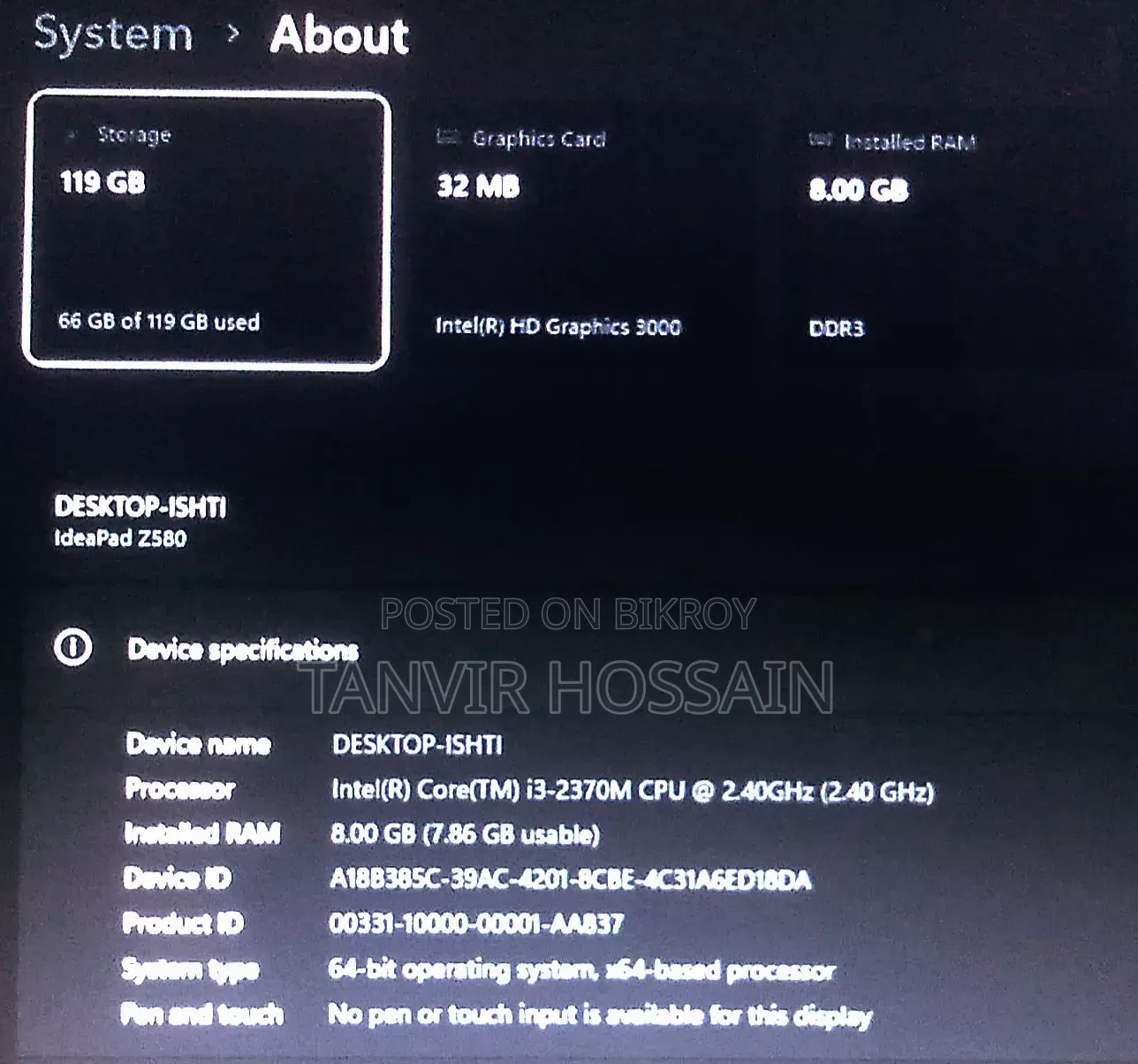Open the Storage card showing 119 GB
The height and width of the screenshot is (1064, 1138).
tap(208, 230)
